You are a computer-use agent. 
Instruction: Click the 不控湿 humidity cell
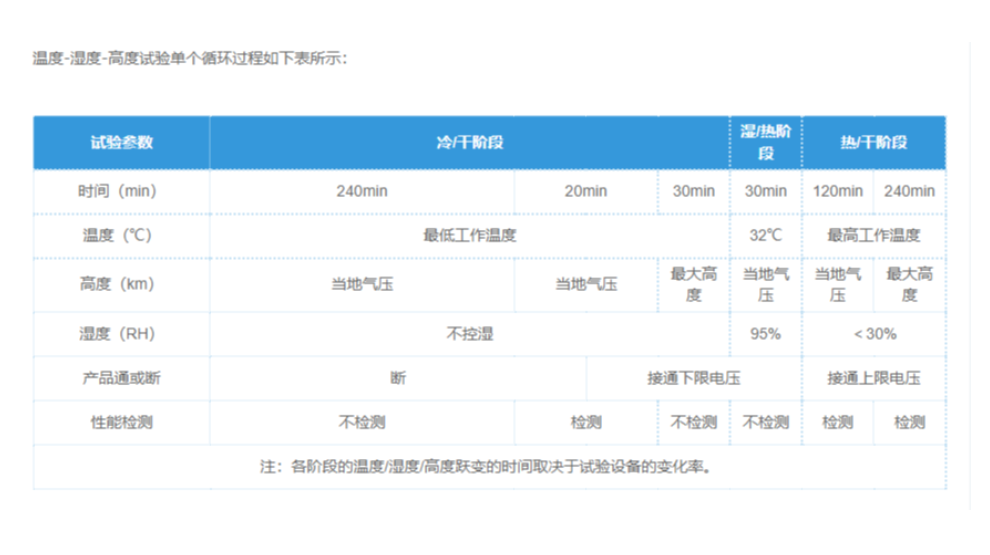469,334
